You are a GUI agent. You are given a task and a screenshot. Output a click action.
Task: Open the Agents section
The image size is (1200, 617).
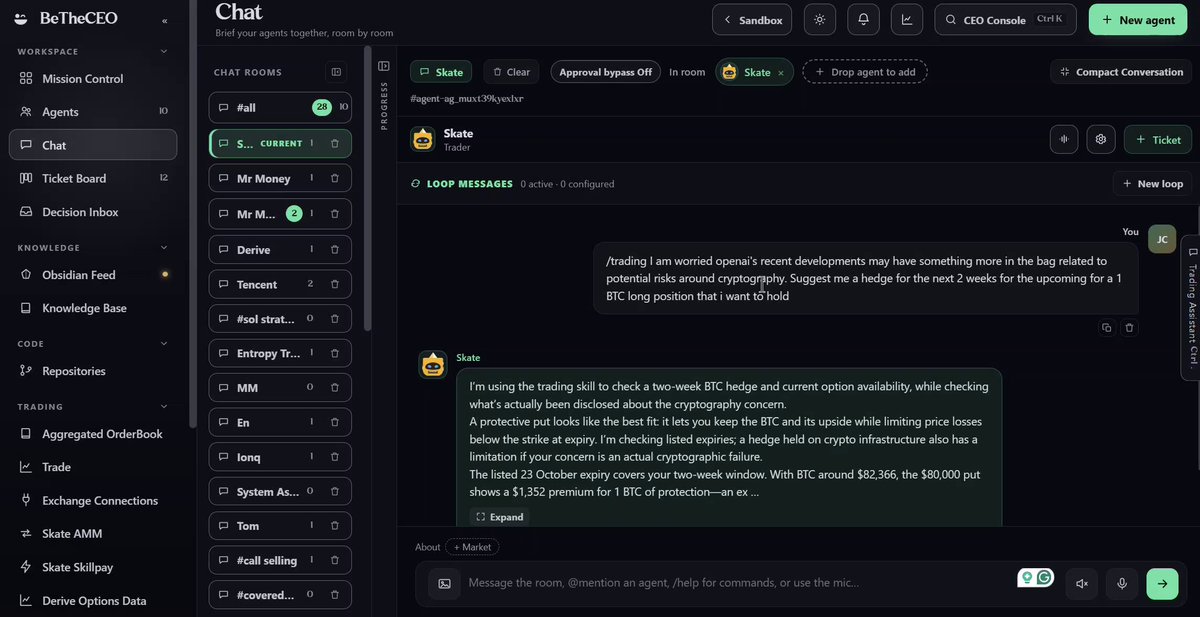coord(93,112)
